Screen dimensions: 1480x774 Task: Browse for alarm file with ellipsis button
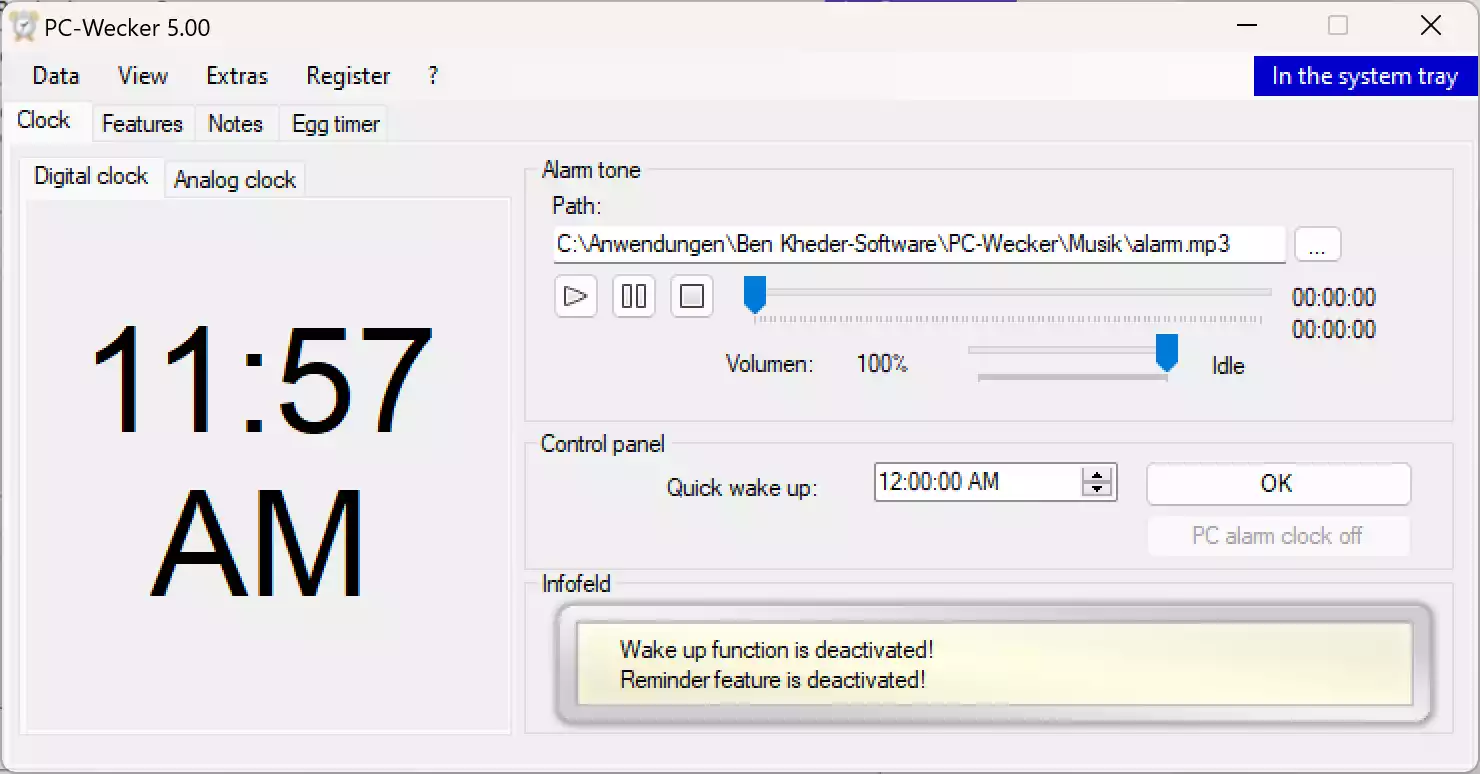1317,245
